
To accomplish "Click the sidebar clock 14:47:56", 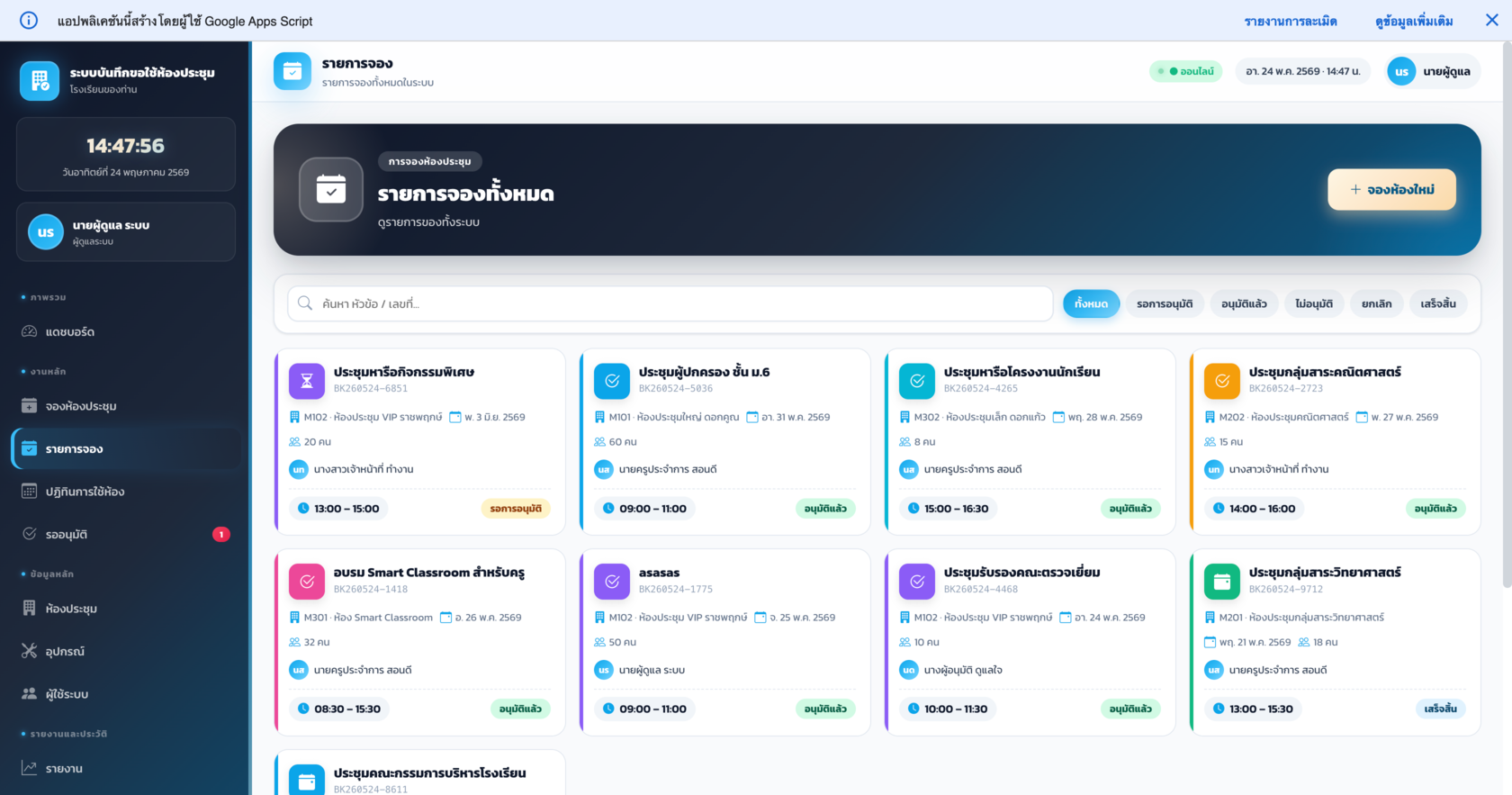I will pyautogui.click(x=126, y=146).
